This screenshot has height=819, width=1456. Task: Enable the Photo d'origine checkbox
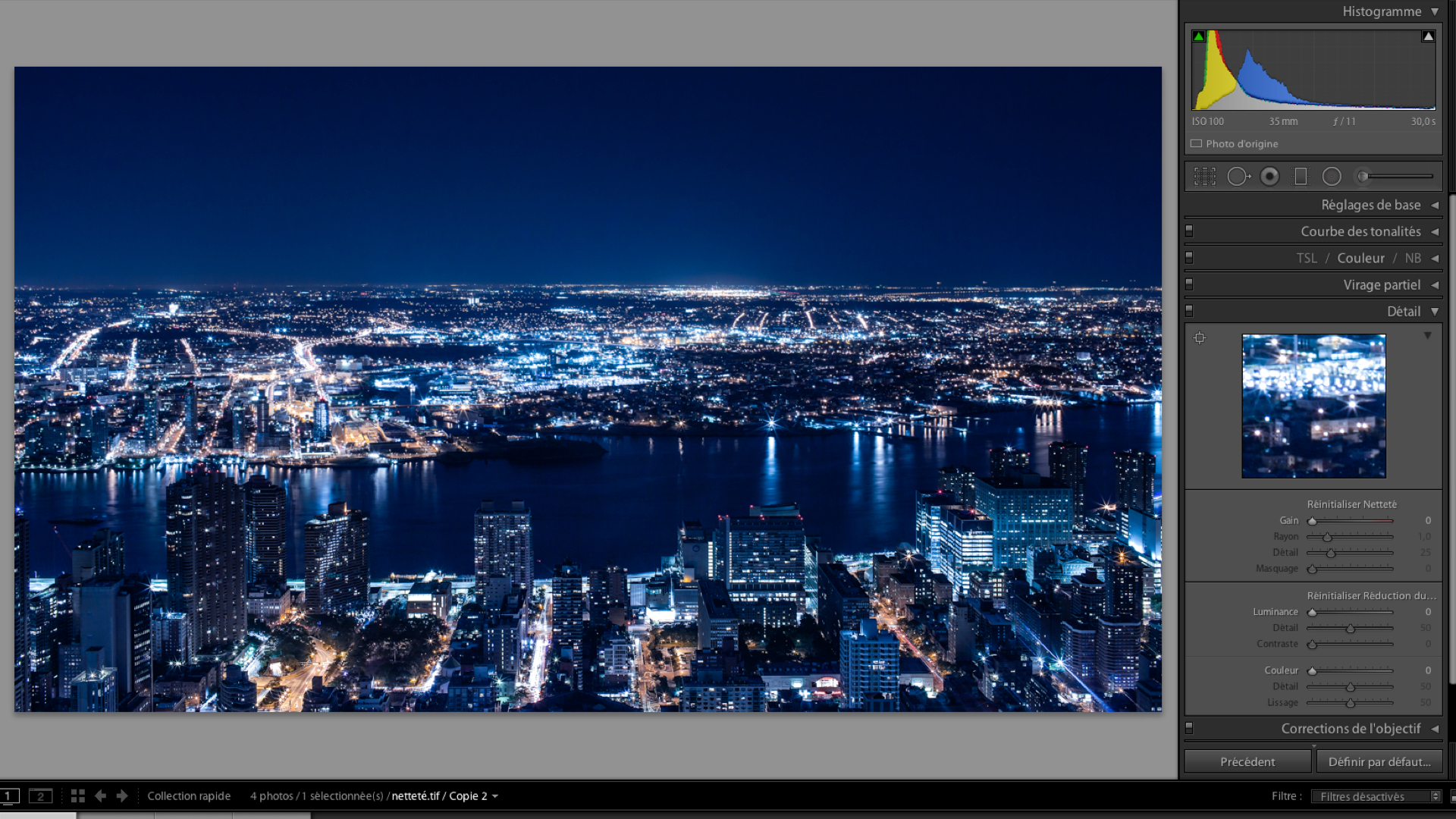(1196, 143)
